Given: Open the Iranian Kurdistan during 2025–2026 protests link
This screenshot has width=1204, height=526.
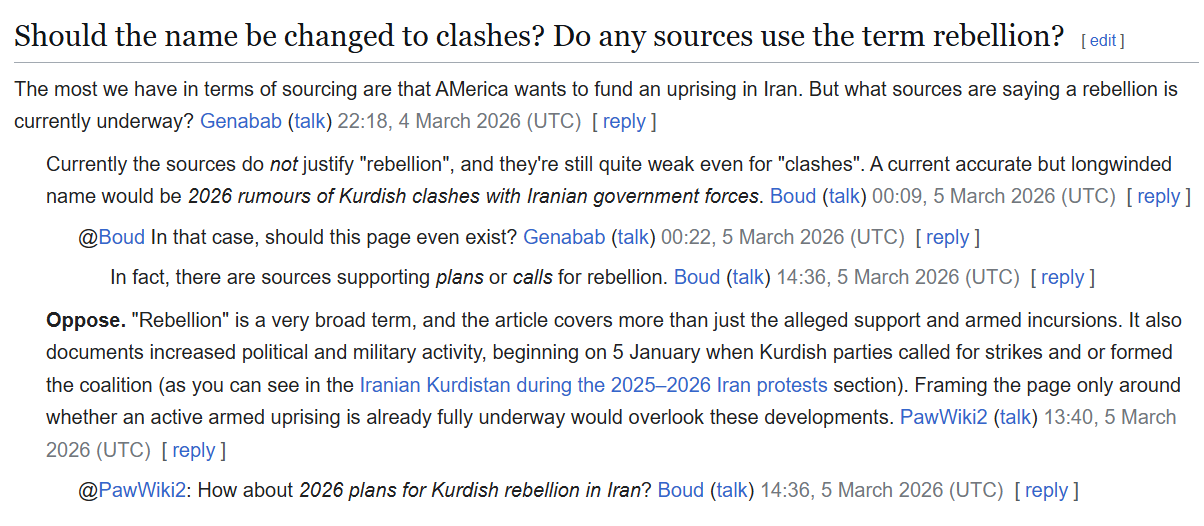Looking at the screenshot, I should pos(593,385).
